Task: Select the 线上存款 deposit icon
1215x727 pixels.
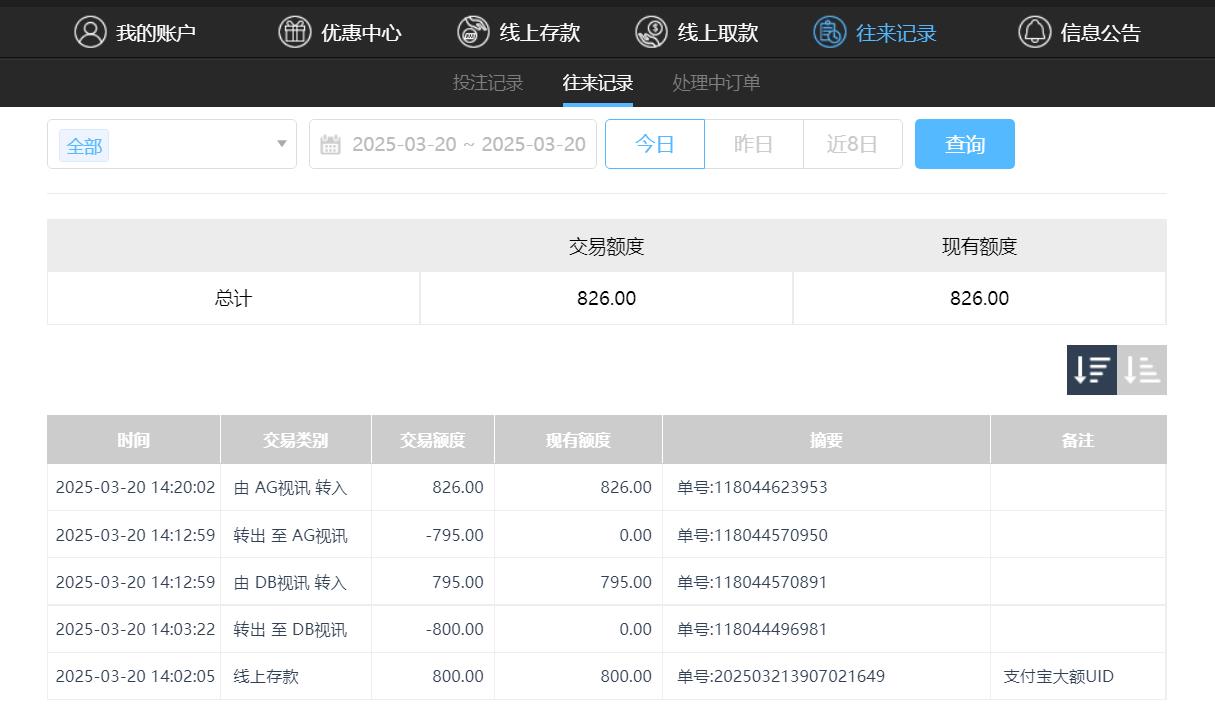Action: [x=472, y=31]
